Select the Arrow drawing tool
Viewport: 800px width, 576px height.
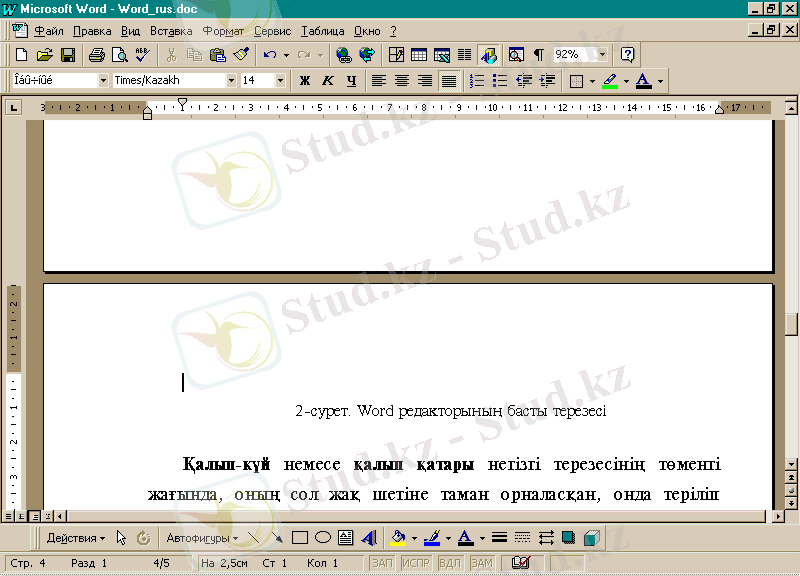(277, 538)
